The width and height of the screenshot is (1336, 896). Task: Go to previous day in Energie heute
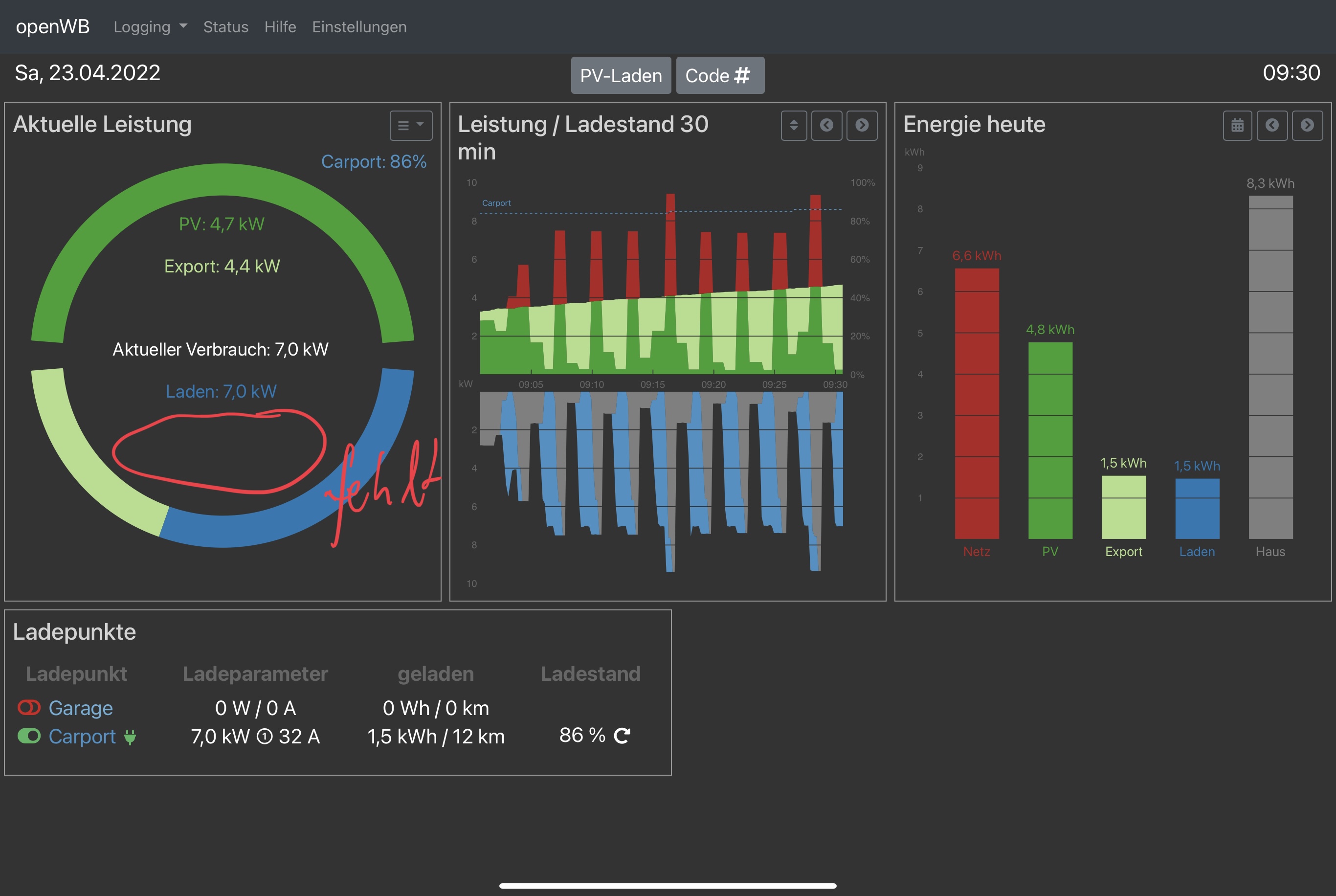pos(1272,125)
